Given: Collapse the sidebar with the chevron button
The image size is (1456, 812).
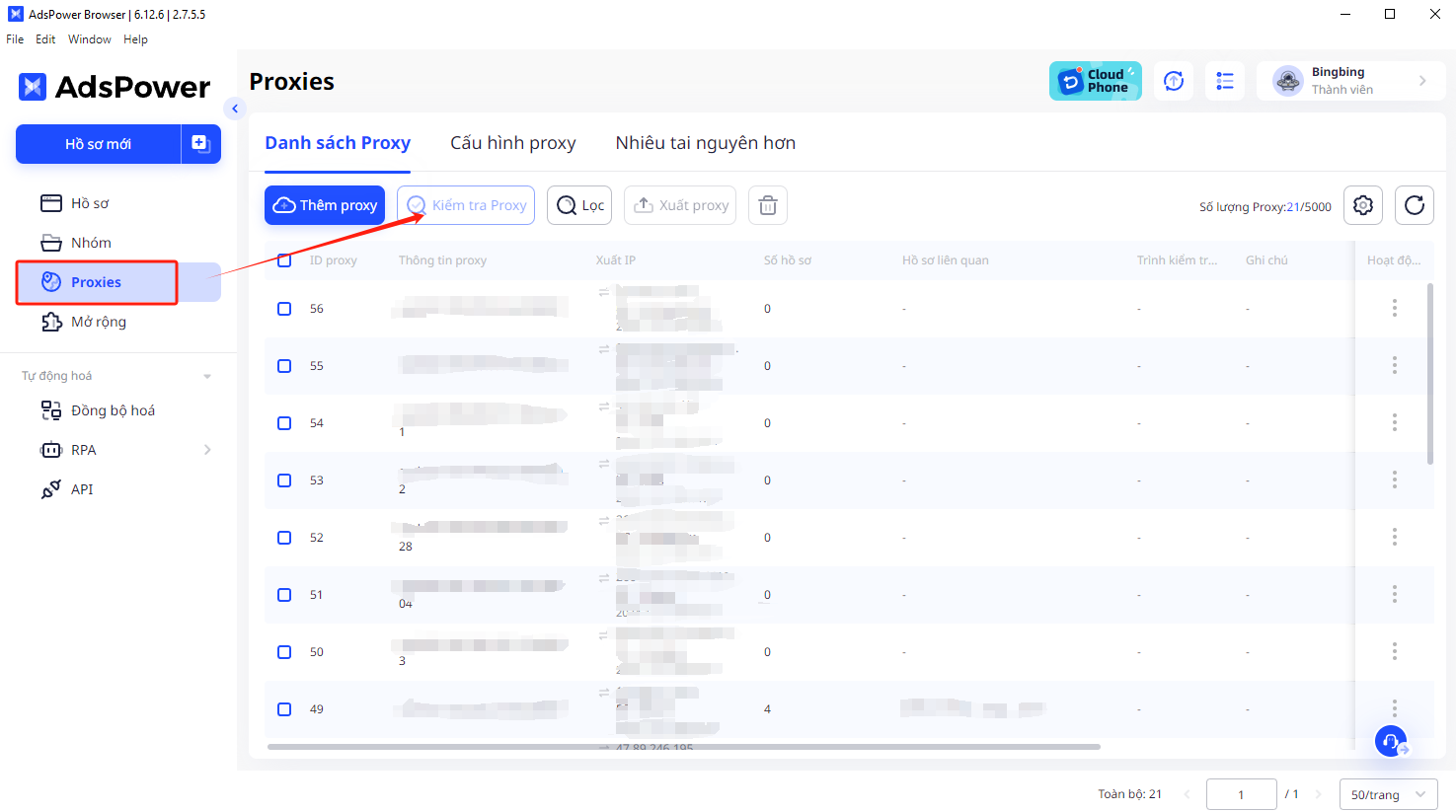Looking at the screenshot, I should [235, 109].
